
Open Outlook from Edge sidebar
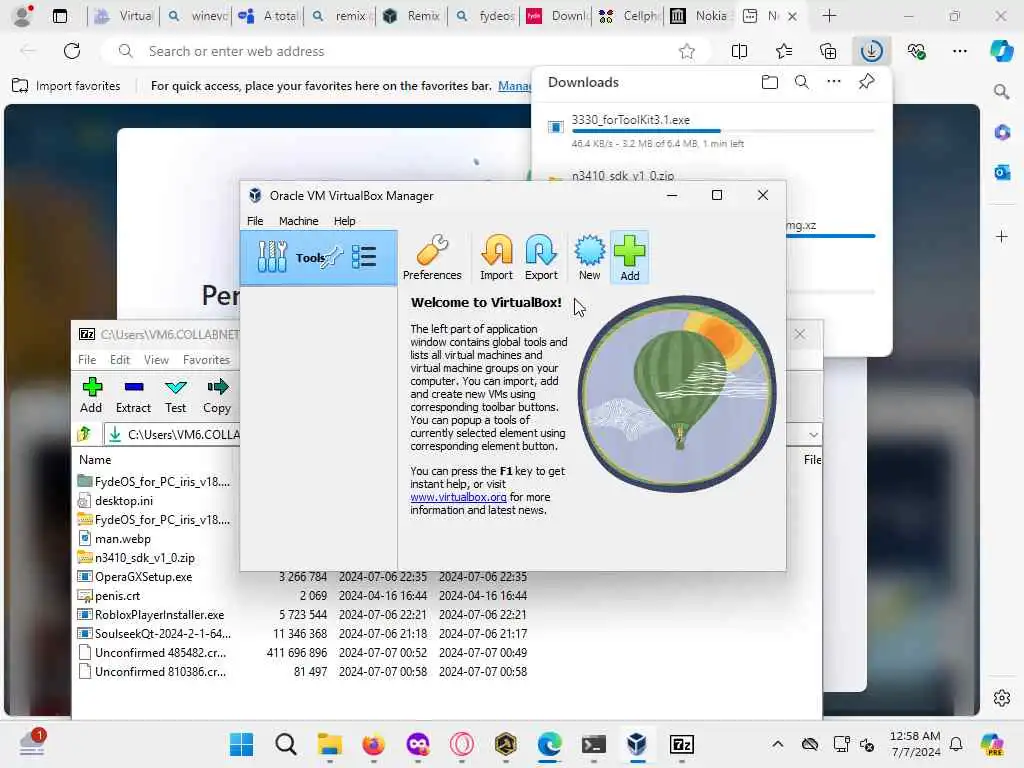[x=1002, y=172]
